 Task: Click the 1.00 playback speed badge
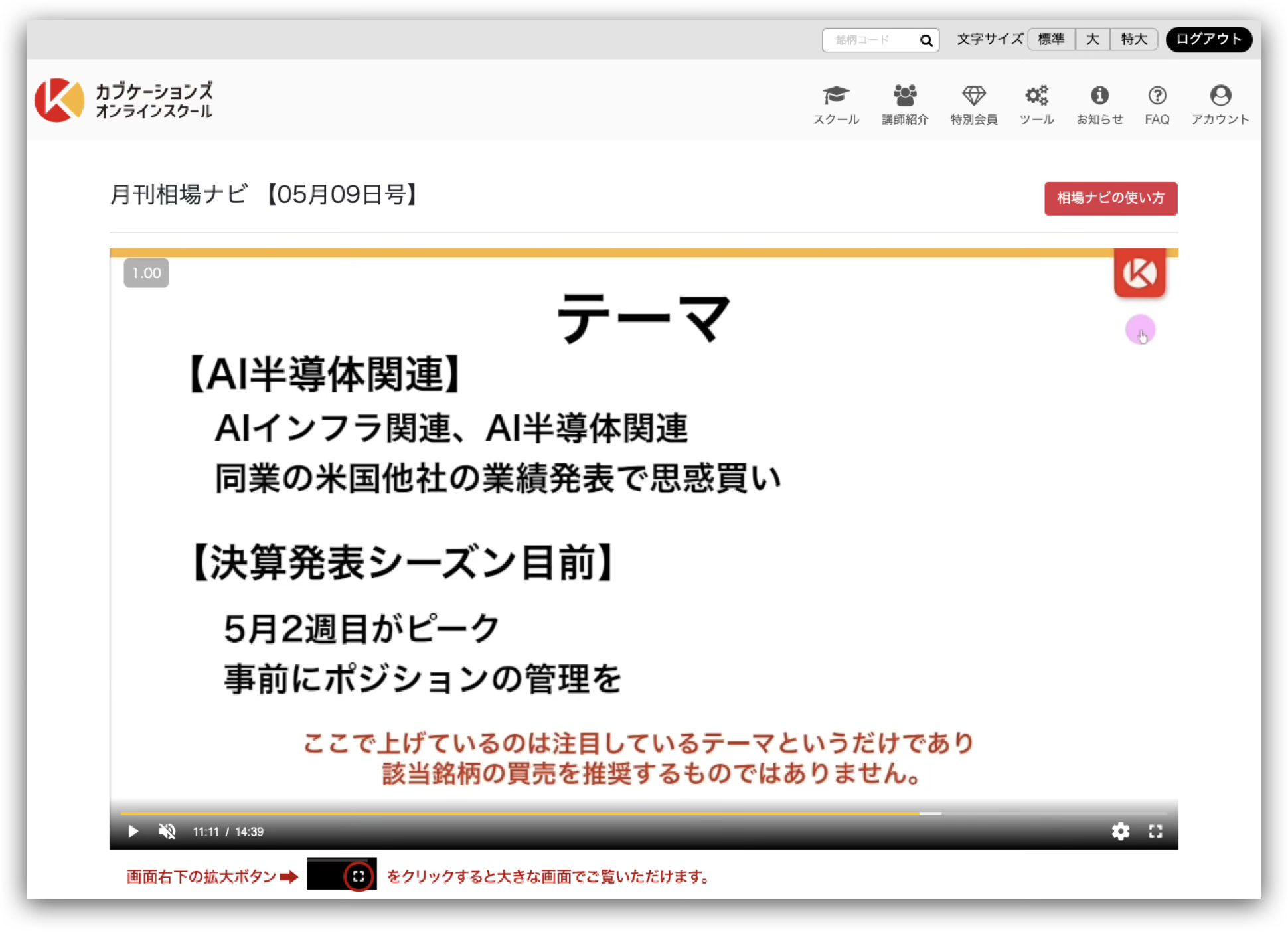pos(146,273)
